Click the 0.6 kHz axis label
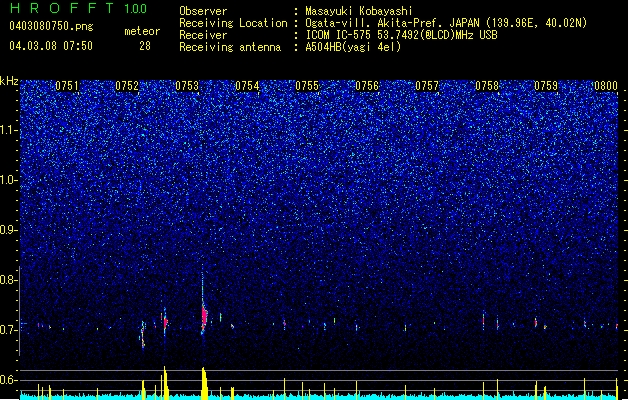Screen dimensions: 629x400 9,380
